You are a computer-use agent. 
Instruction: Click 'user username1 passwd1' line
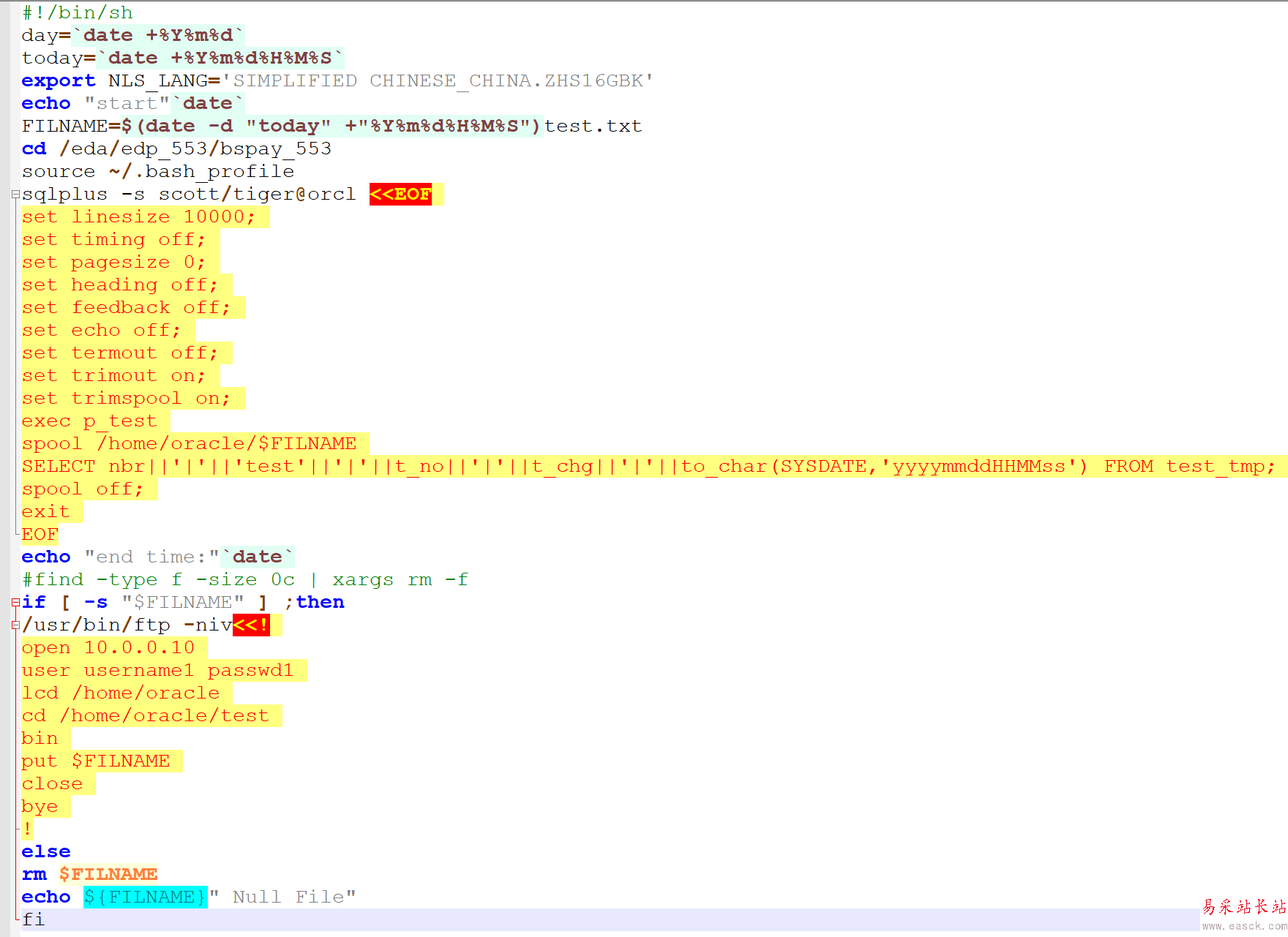[157, 670]
